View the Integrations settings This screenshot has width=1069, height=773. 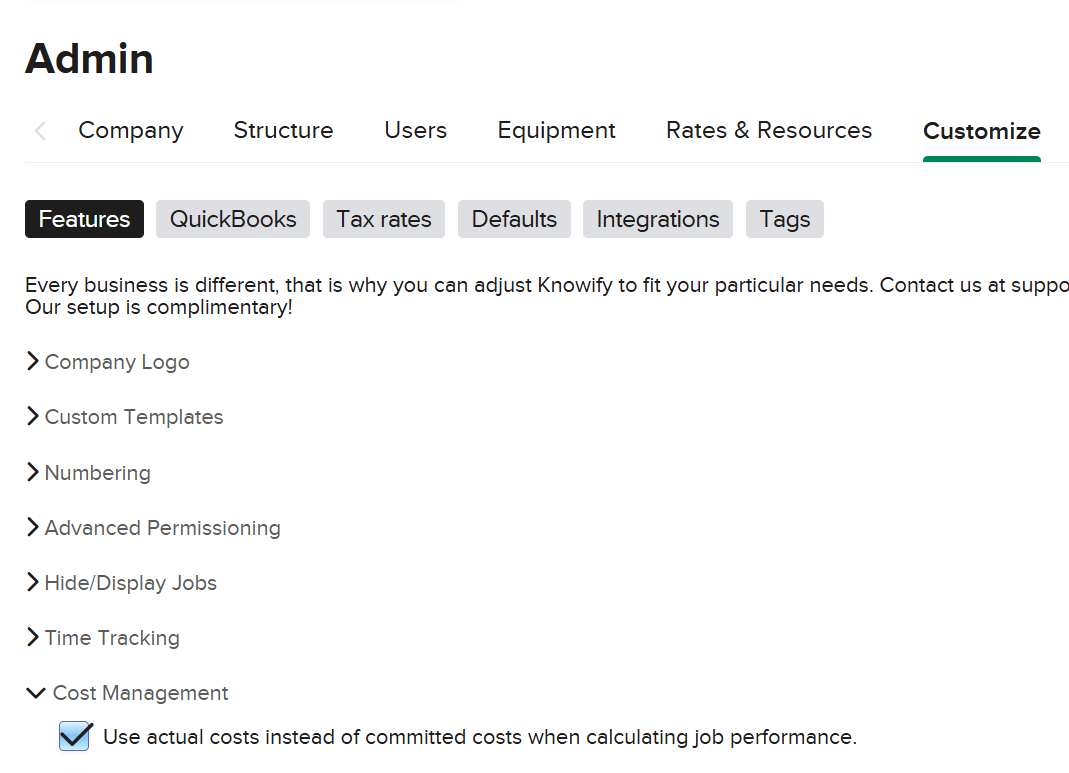[x=658, y=219]
